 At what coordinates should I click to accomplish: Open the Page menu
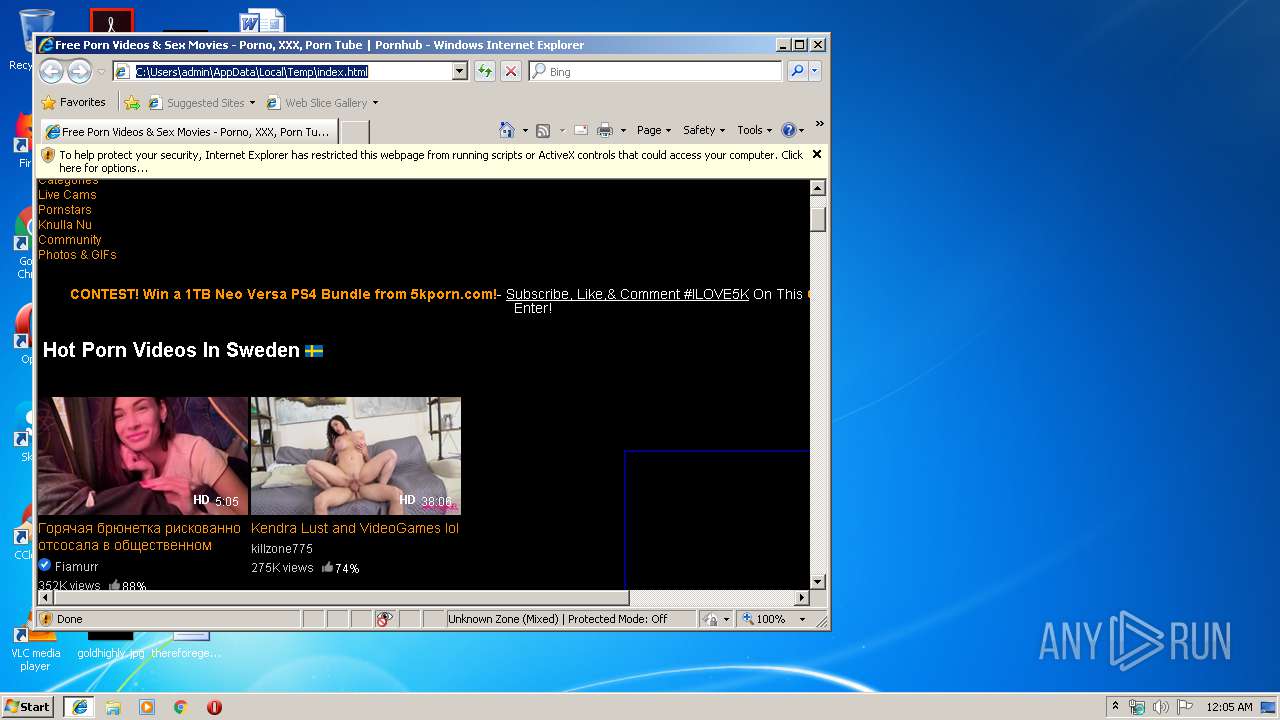pos(653,130)
